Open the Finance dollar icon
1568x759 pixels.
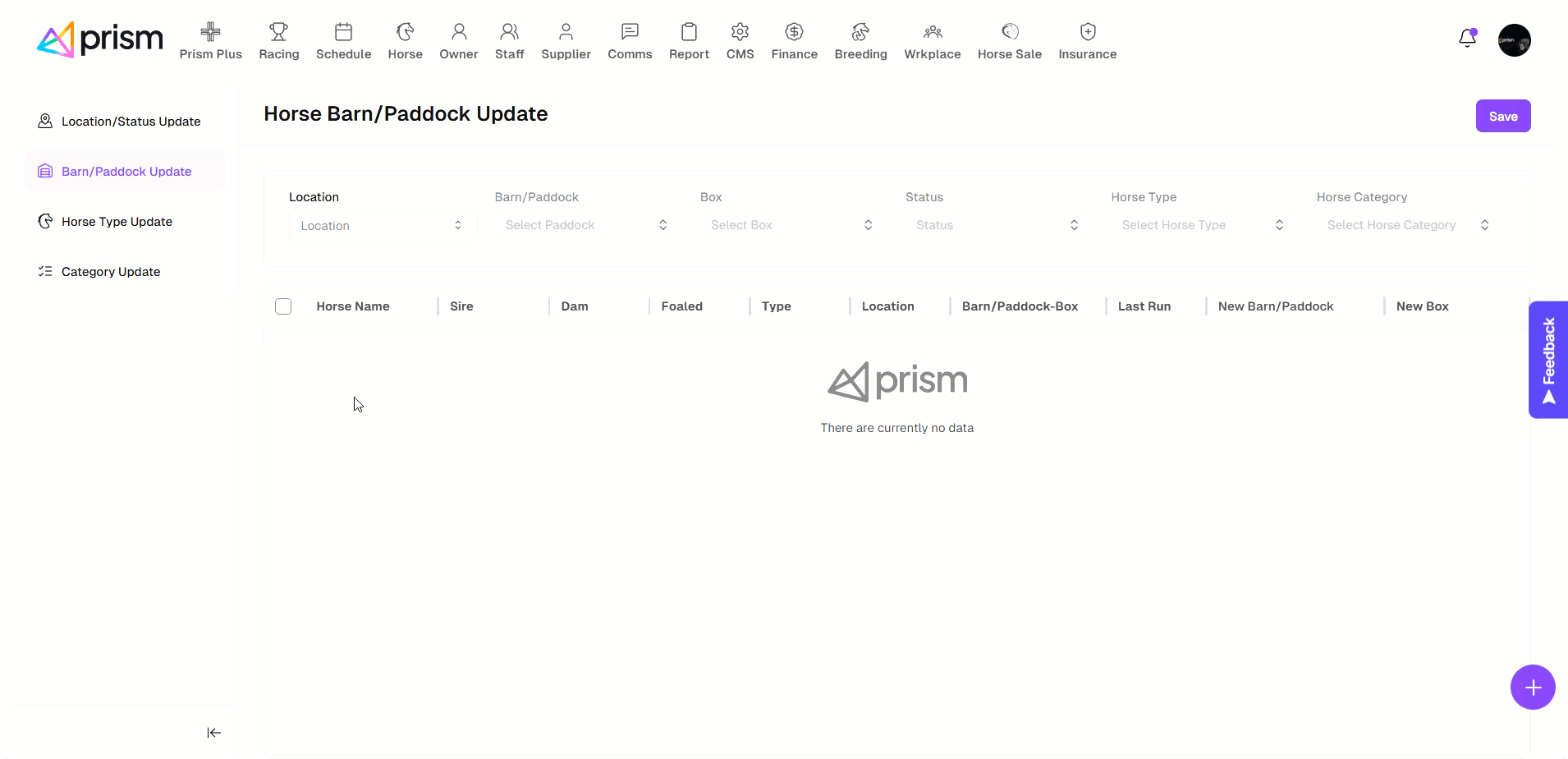794,32
